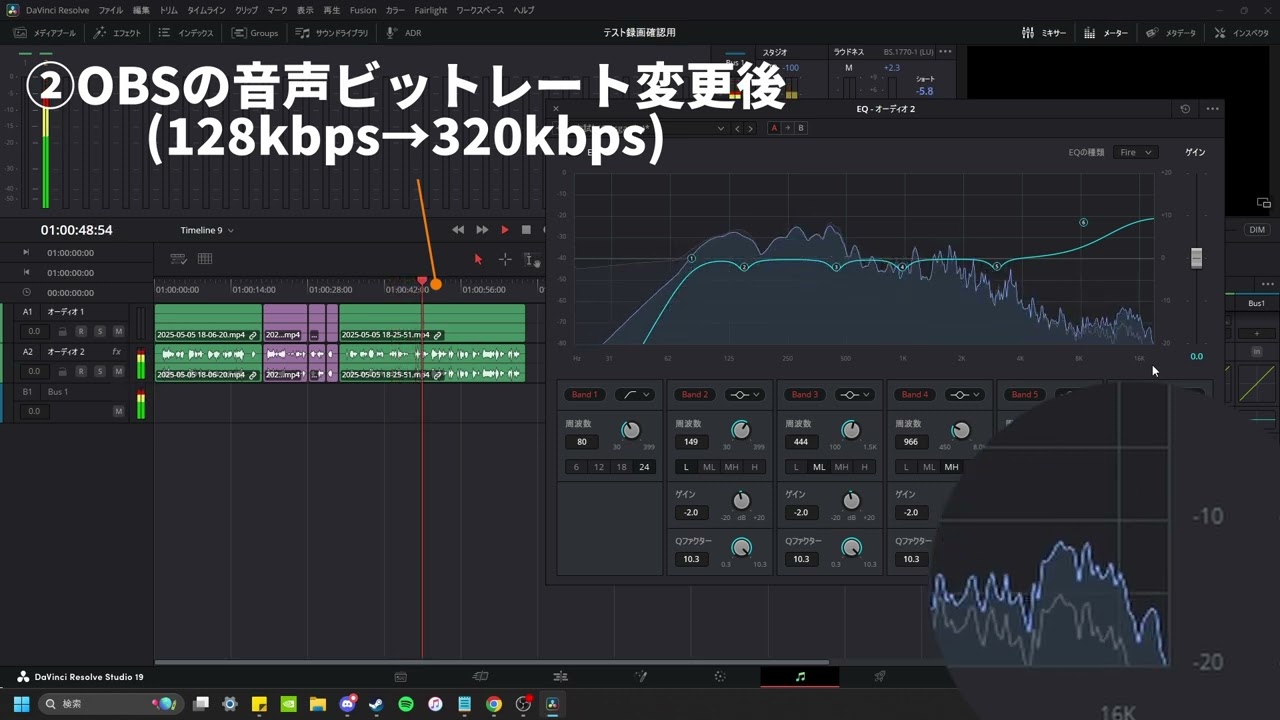Select H range for Band 3
The height and width of the screenshot is (720, 1280).
(x=864, y=467)
